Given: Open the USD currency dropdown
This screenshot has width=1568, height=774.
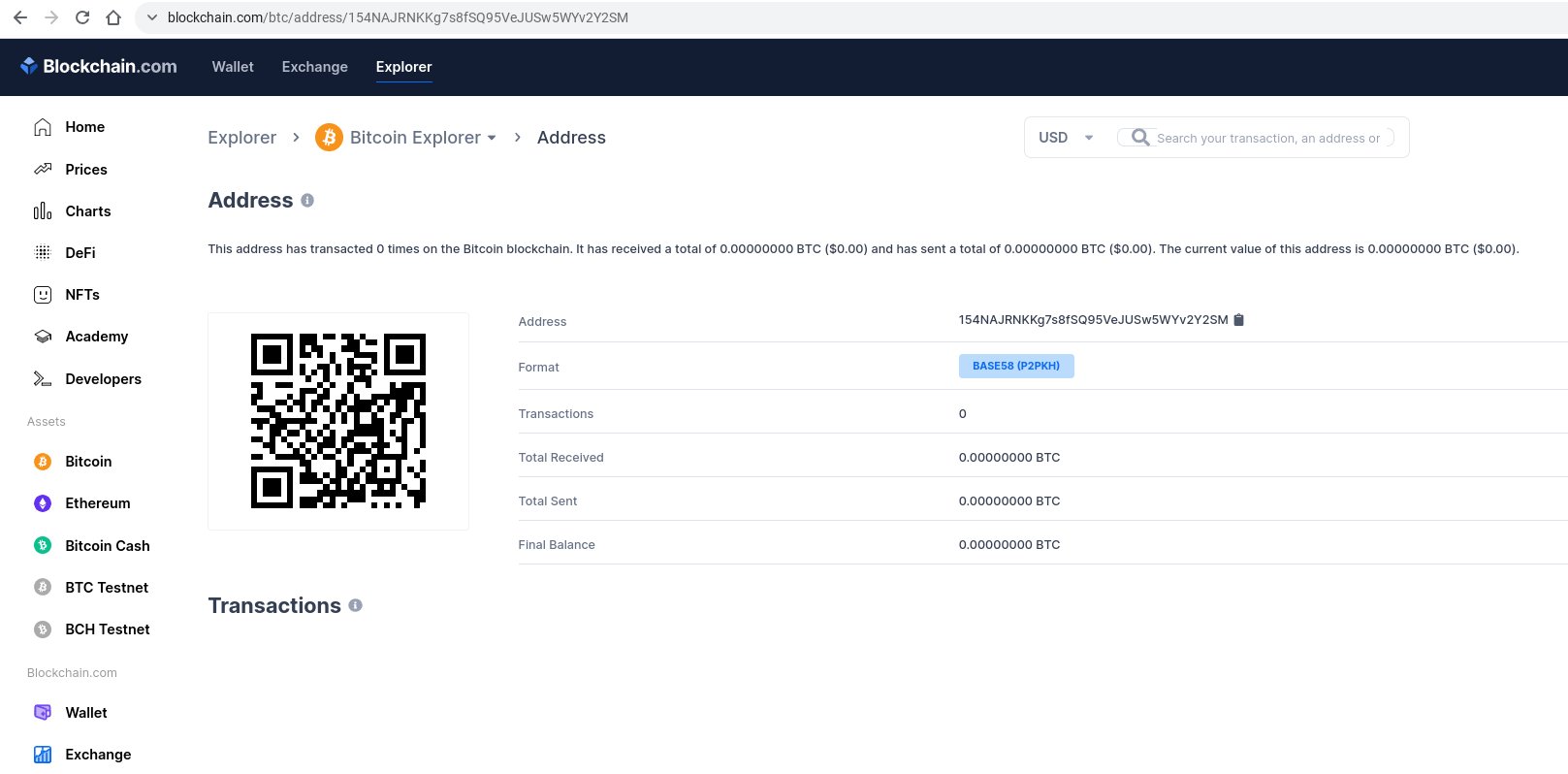Looking at the screenshot, I should click(1066, 138).
